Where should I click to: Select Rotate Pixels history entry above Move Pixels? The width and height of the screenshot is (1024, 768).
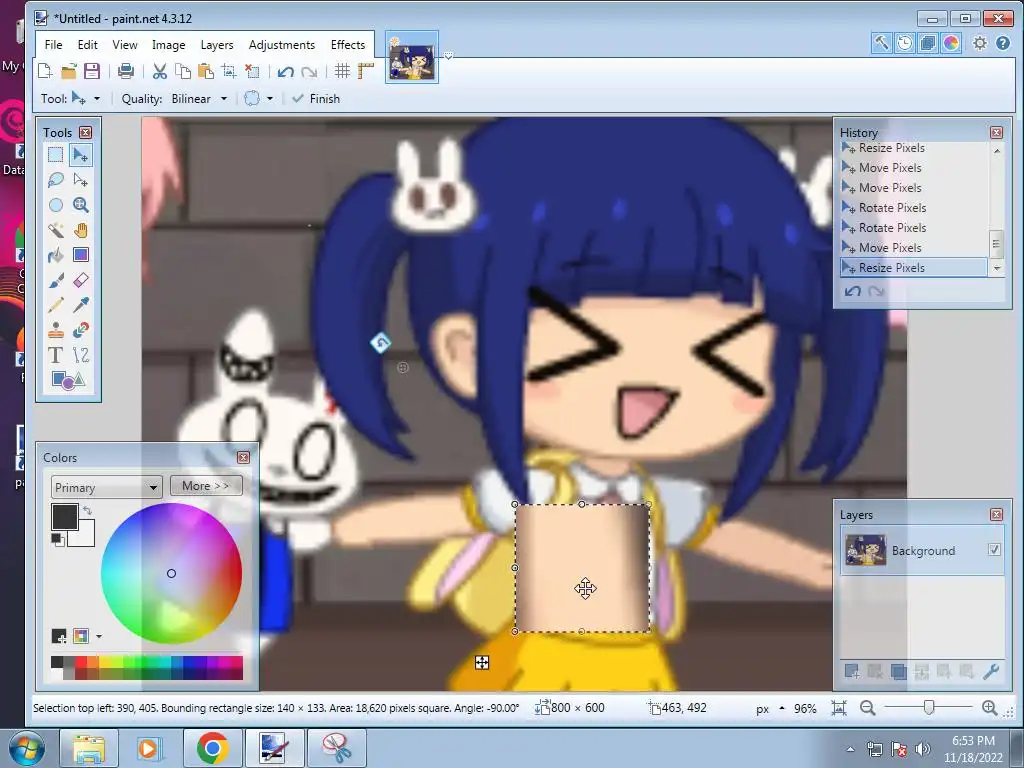[892, 227]
